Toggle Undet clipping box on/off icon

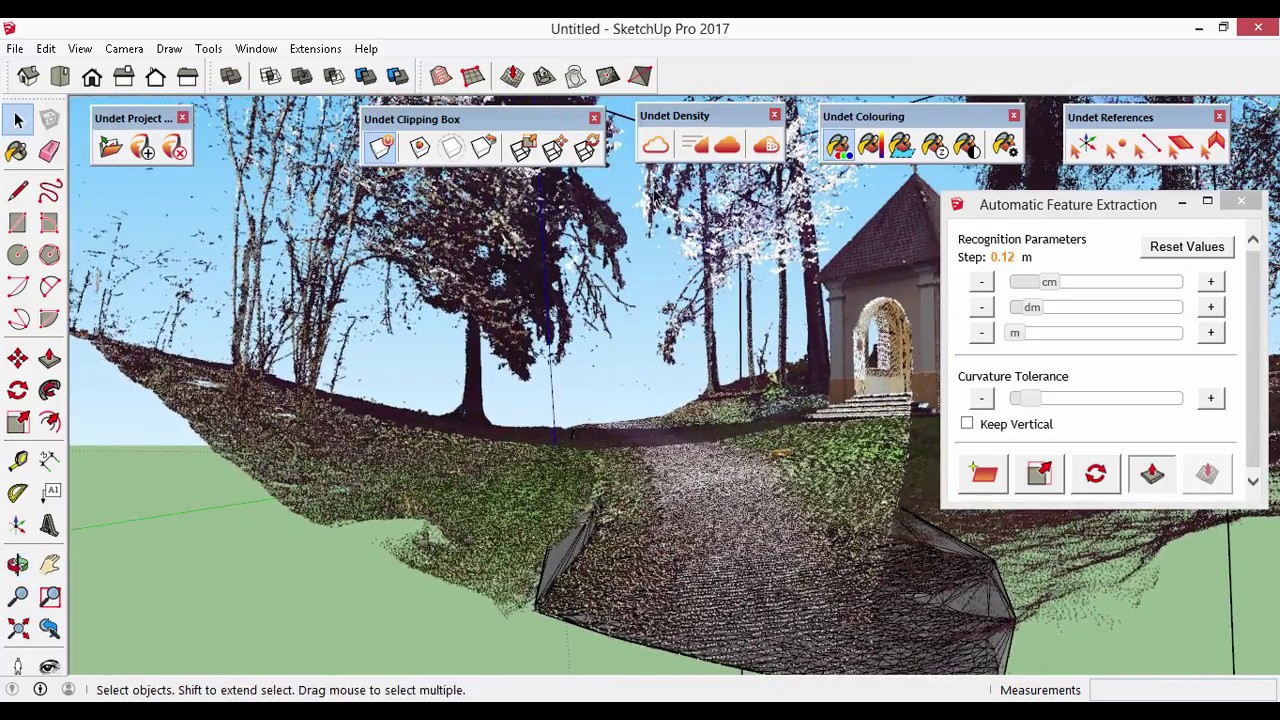(381, 148)
